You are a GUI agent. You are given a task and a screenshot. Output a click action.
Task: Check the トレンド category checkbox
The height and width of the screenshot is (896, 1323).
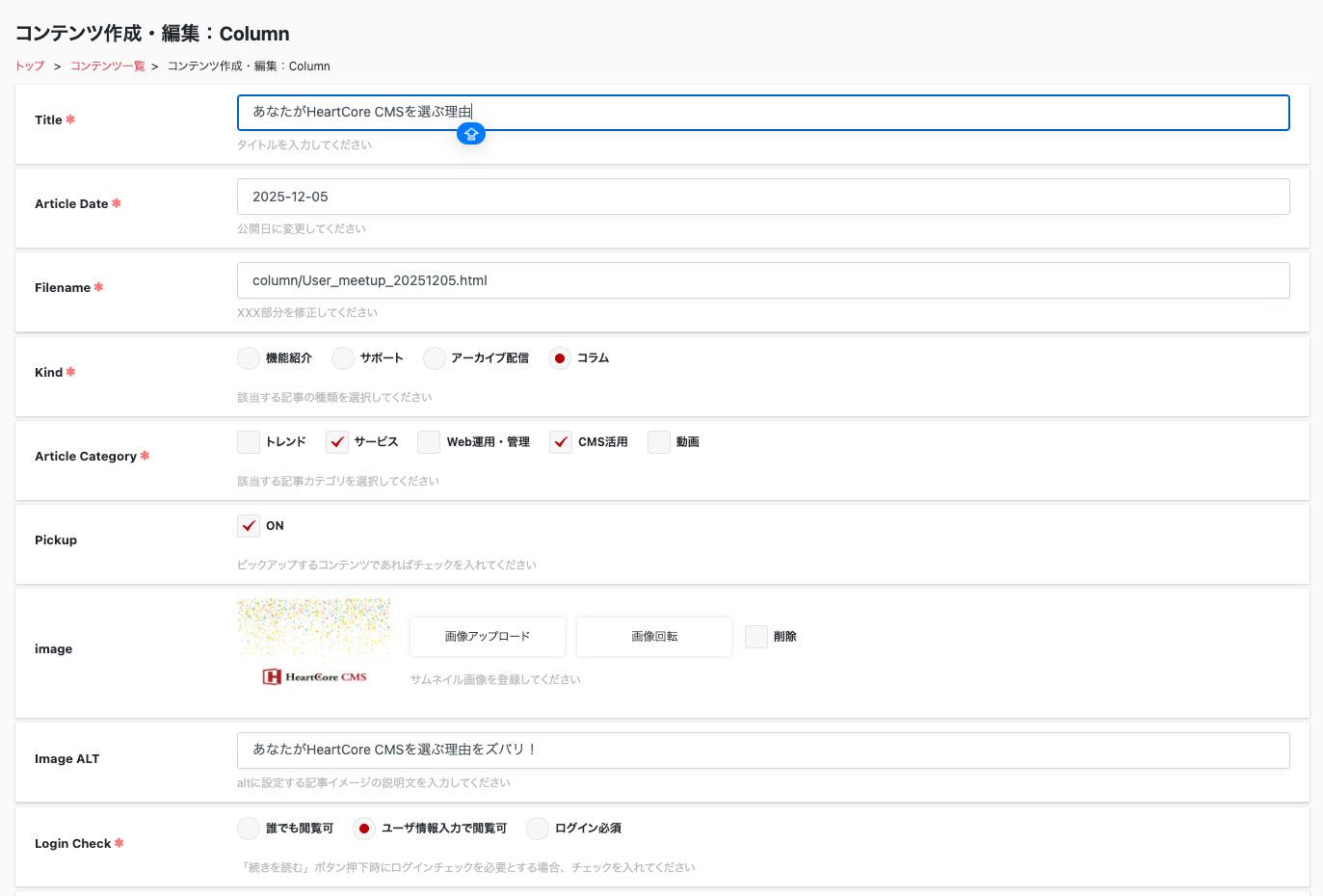[x=249, y=442]
